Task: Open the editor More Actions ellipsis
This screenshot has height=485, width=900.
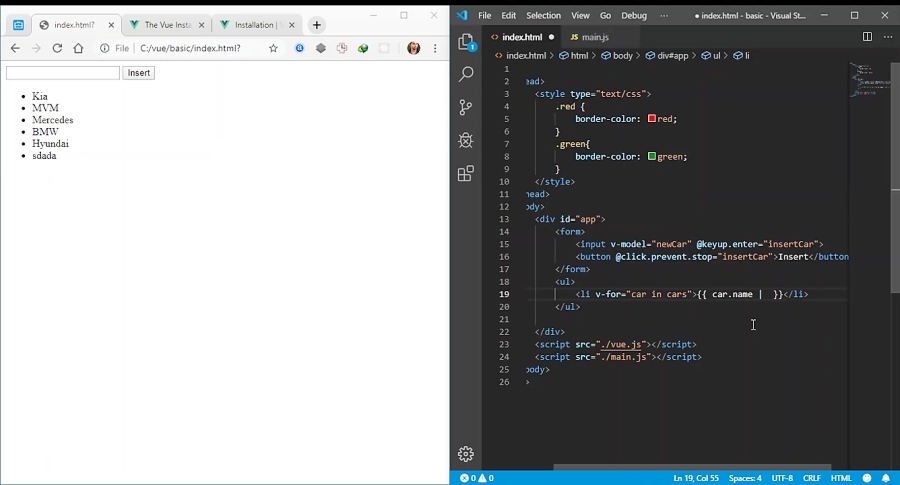Action: coord(888,37)
